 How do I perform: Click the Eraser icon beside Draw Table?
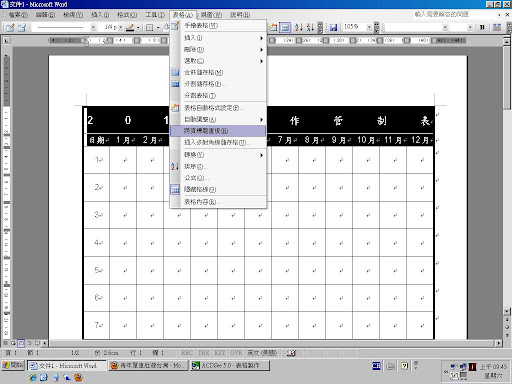pyautogui.click(x=22, y=28)
